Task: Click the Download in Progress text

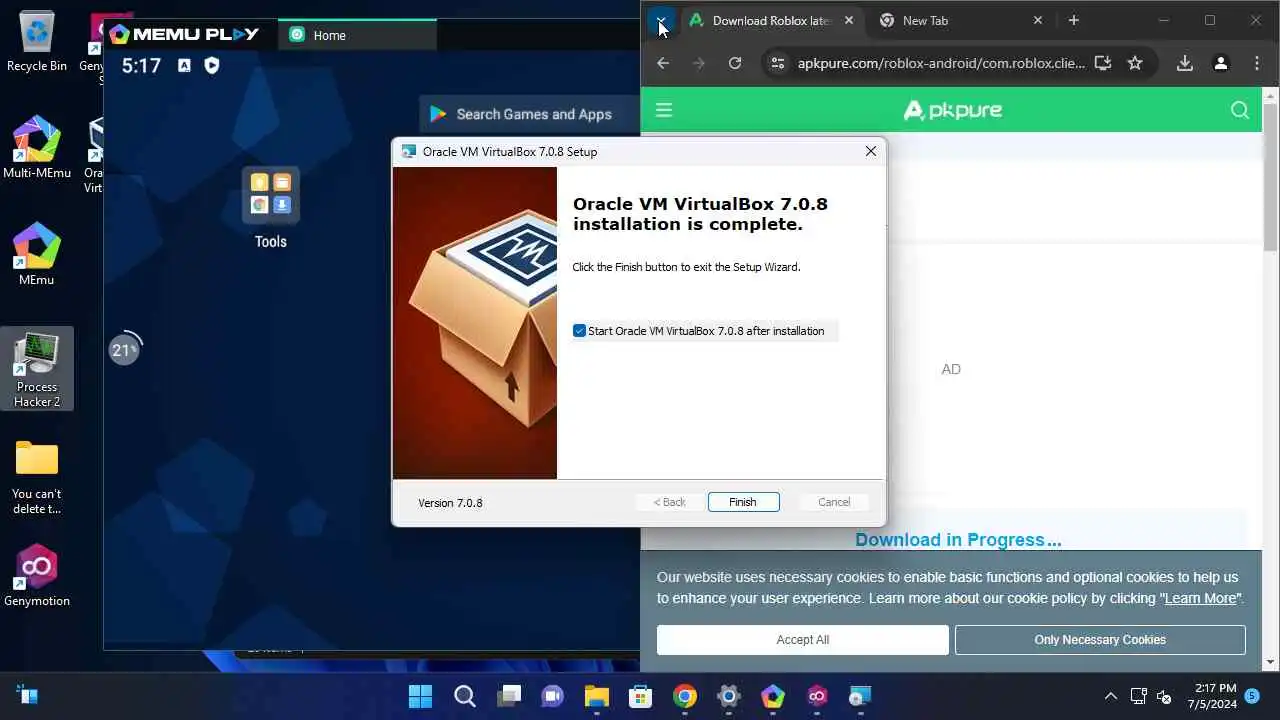Action: [958, 540]
